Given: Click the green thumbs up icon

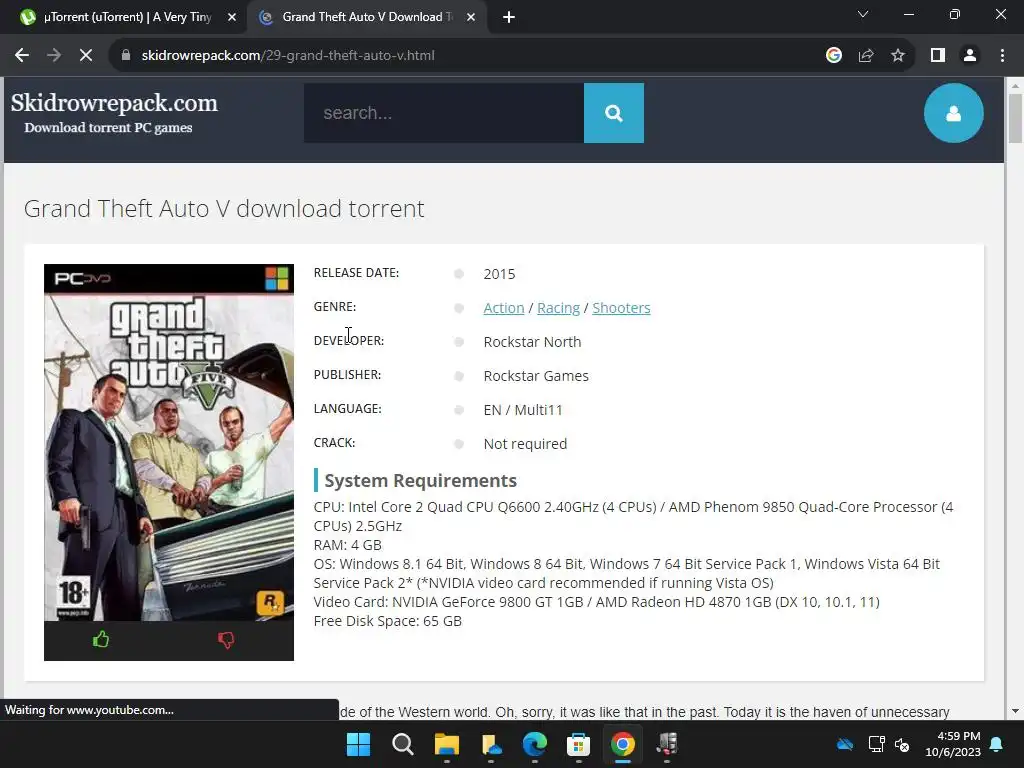Looking at the screenshot, I should click(101, 639).
